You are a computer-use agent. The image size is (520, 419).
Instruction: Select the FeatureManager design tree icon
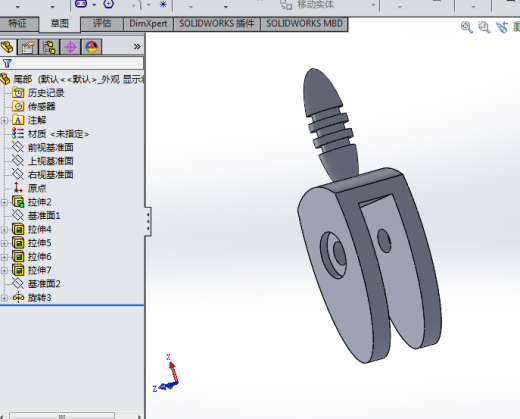click(7, 47)
